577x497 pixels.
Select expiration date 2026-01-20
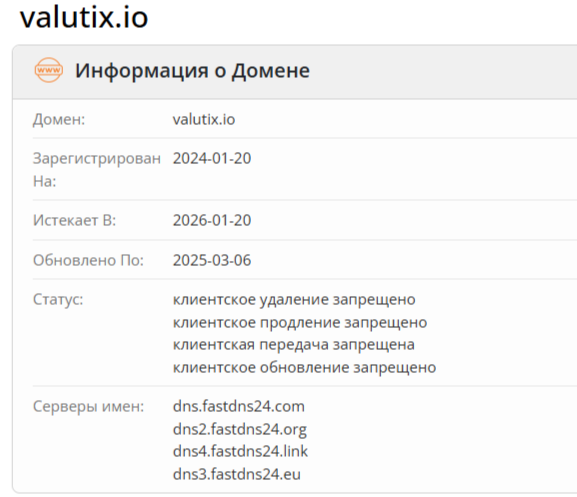[212, 220]
